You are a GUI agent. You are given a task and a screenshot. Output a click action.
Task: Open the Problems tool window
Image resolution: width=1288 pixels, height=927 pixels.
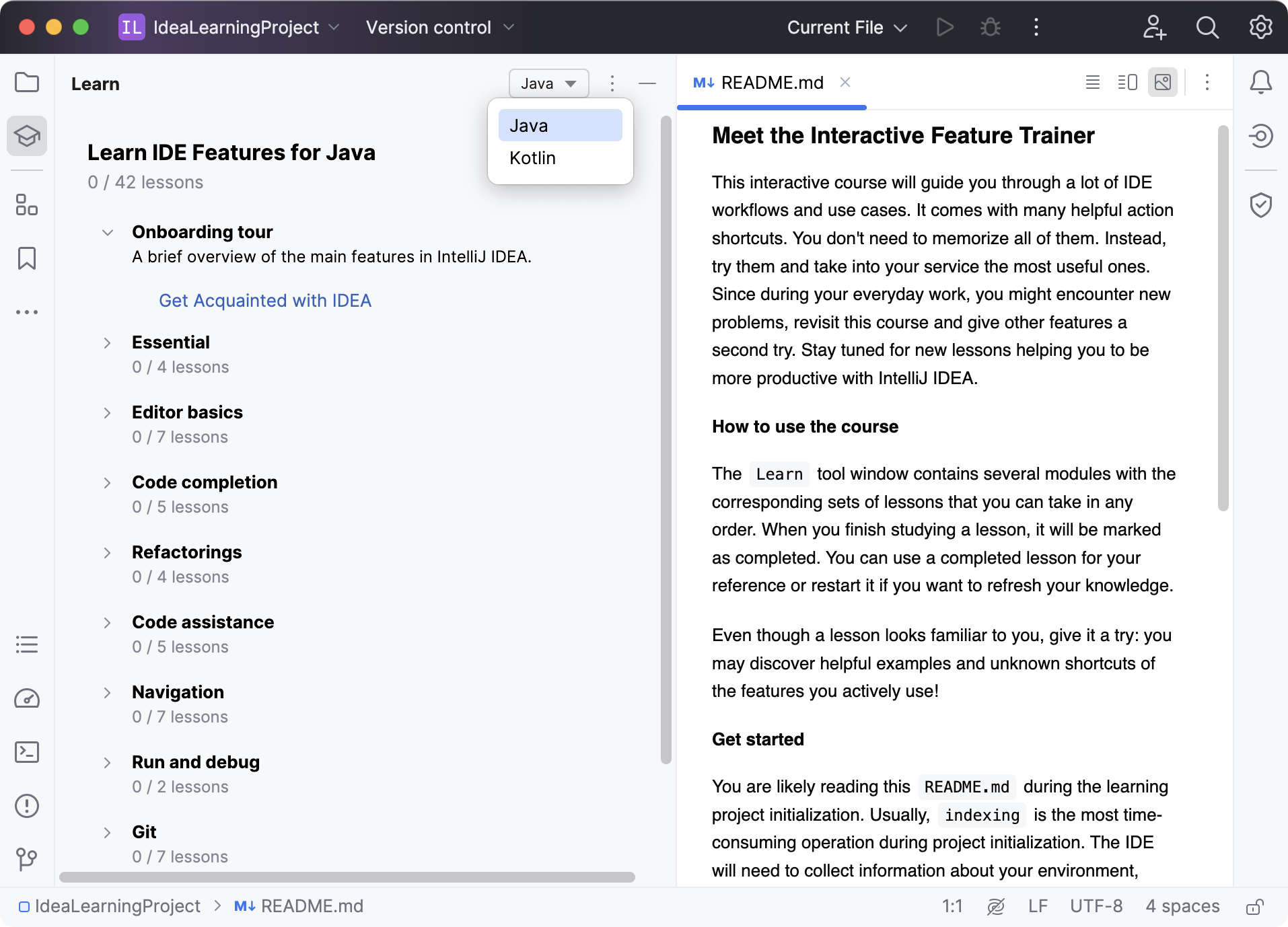27,806
